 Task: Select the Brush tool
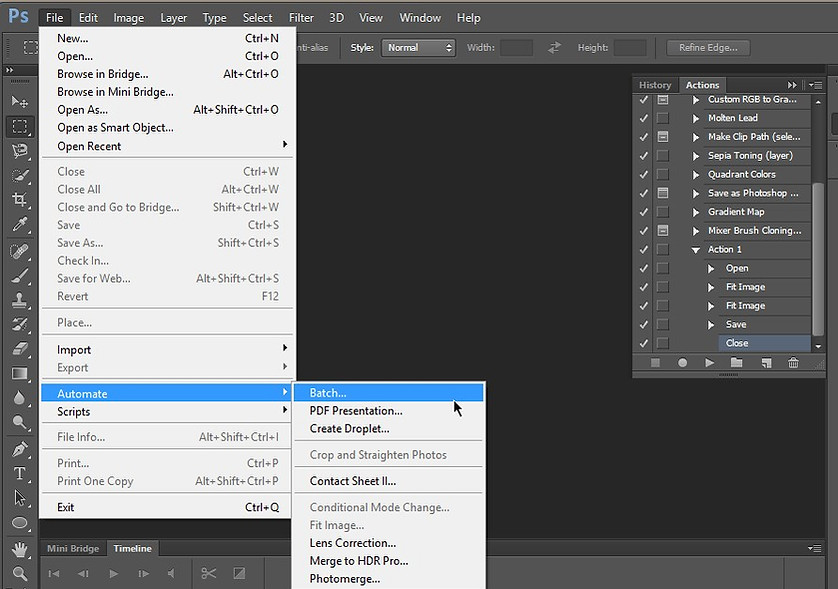[20, 276]
